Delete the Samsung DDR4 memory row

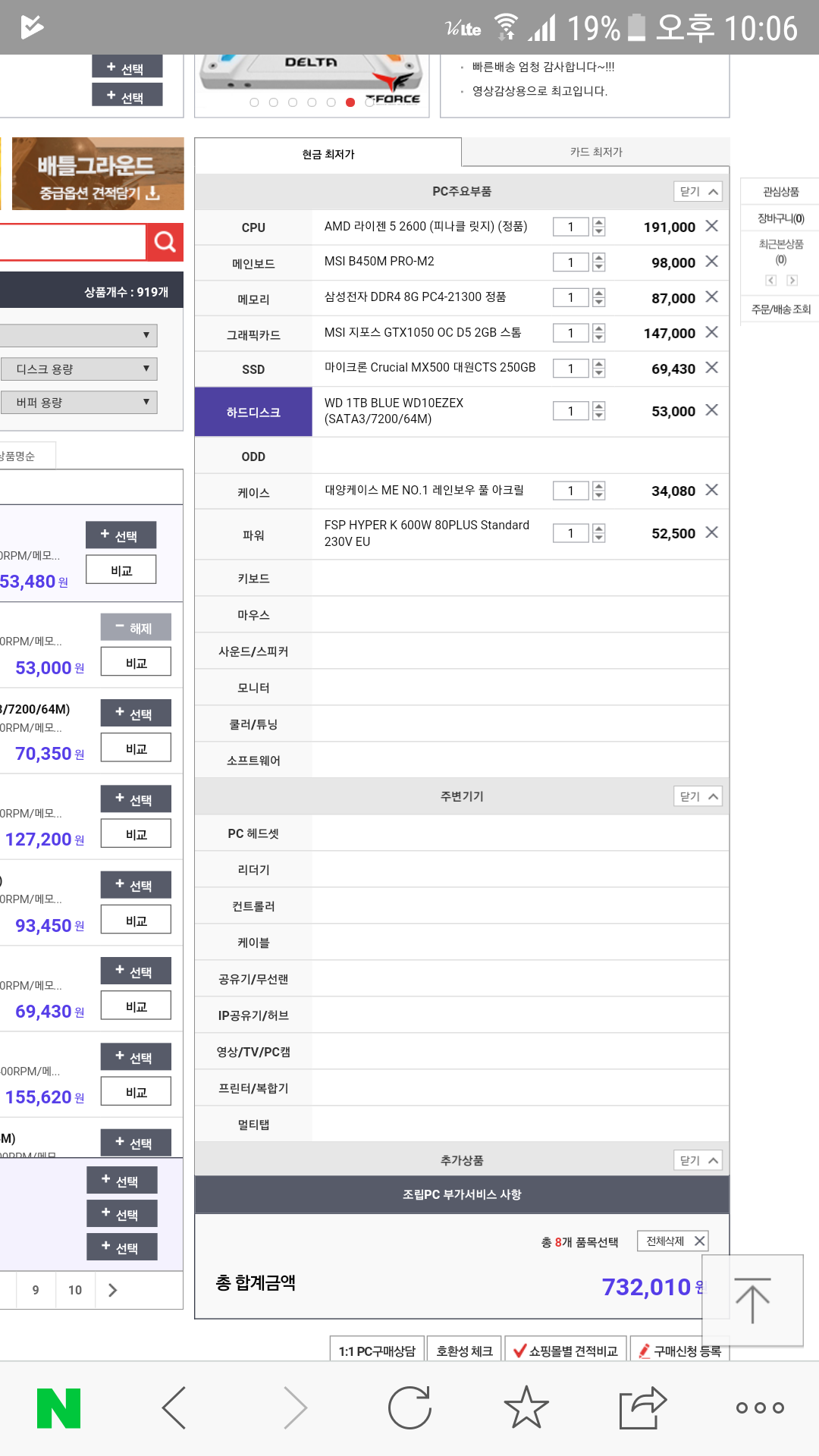coord(711,297)
